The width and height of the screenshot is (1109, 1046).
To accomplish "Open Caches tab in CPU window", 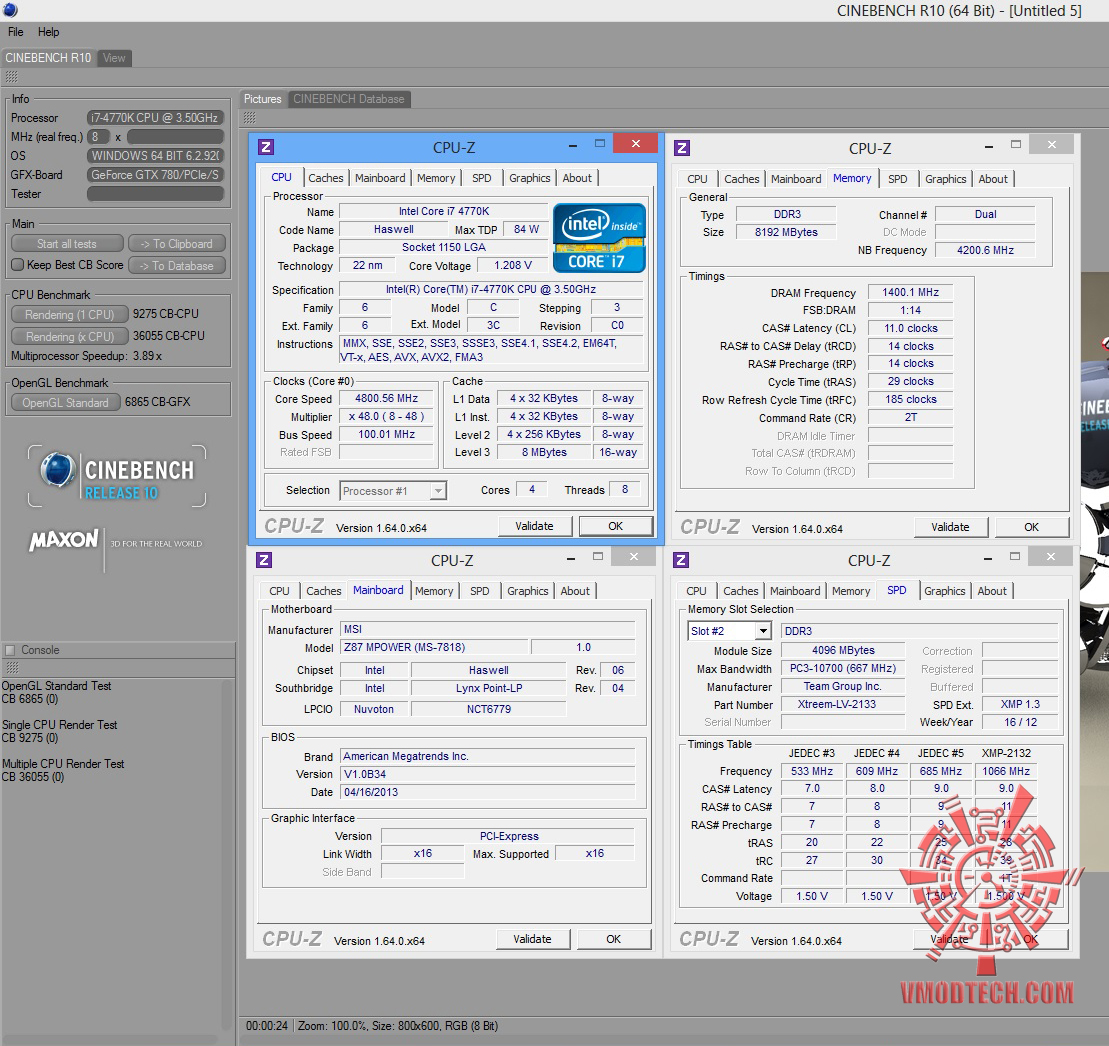I will tap(325, 178).
